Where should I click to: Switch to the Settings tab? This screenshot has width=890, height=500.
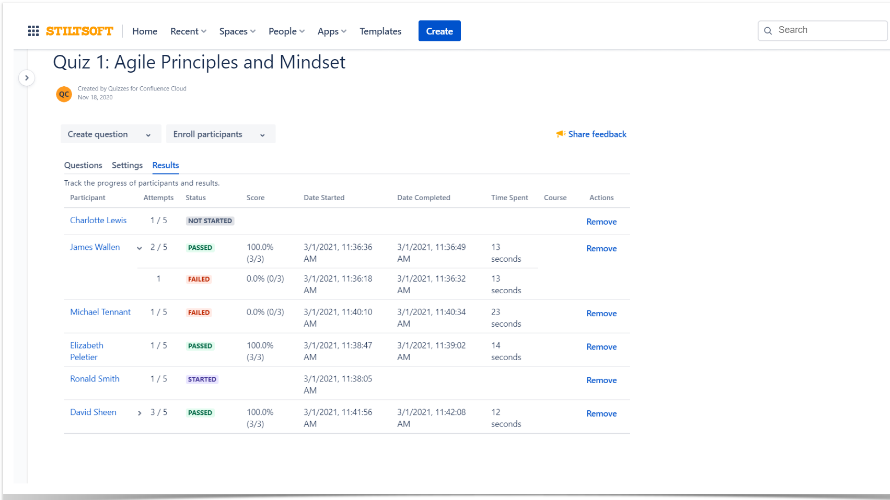coord(127,165)
